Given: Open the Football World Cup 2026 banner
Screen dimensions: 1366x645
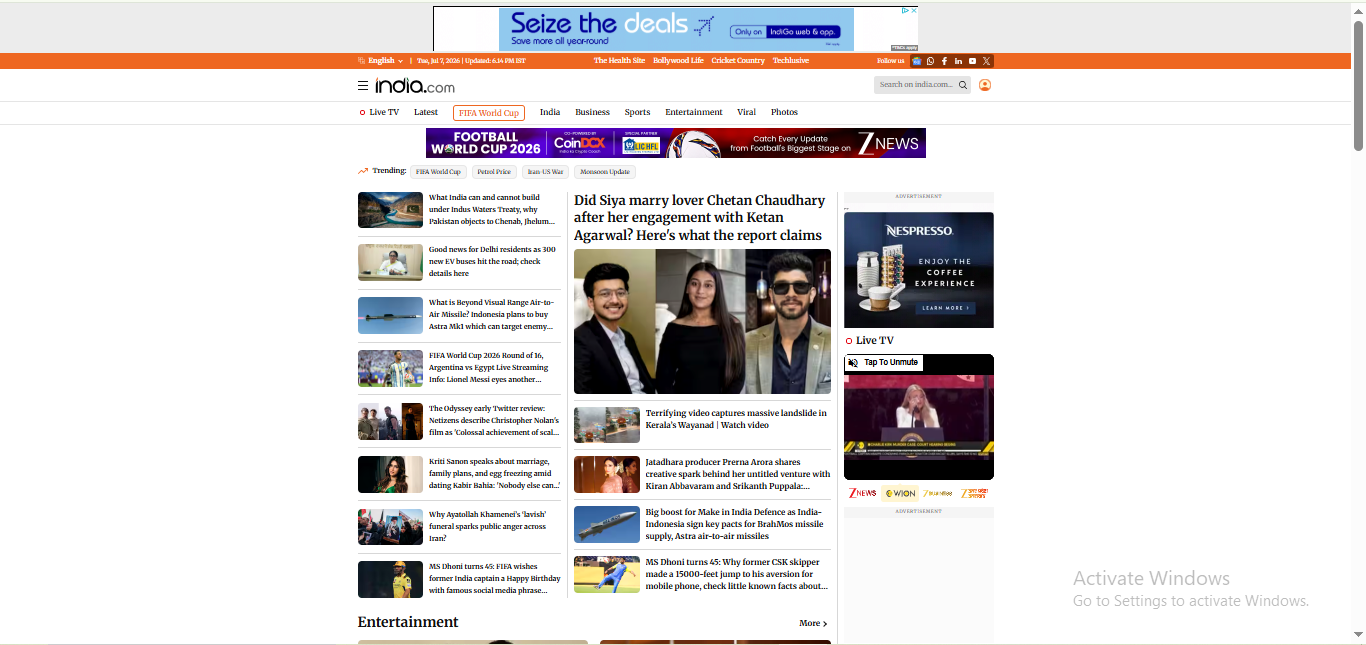Looking at the screenshot, I should point(676,143).
